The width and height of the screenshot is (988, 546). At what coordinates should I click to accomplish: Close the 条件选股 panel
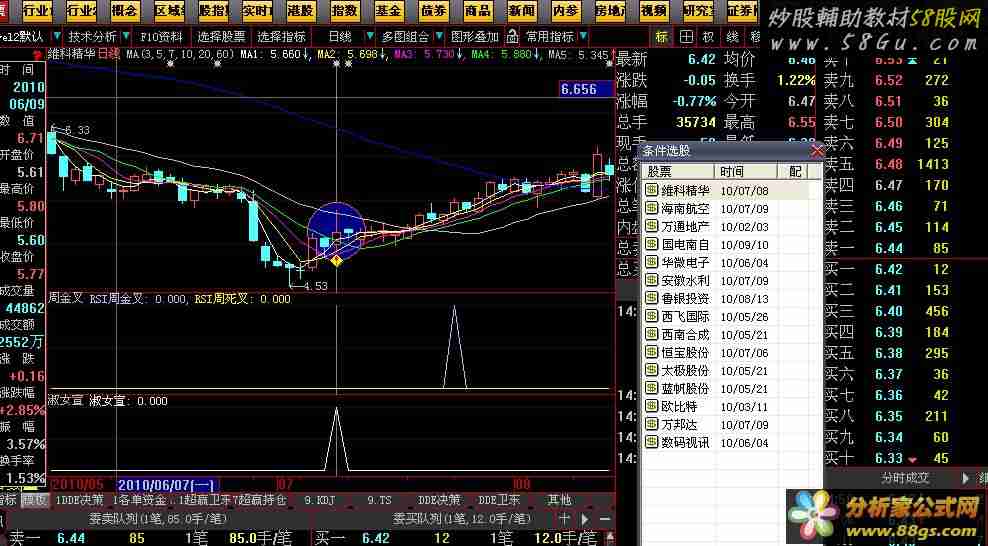pos(817,151)
